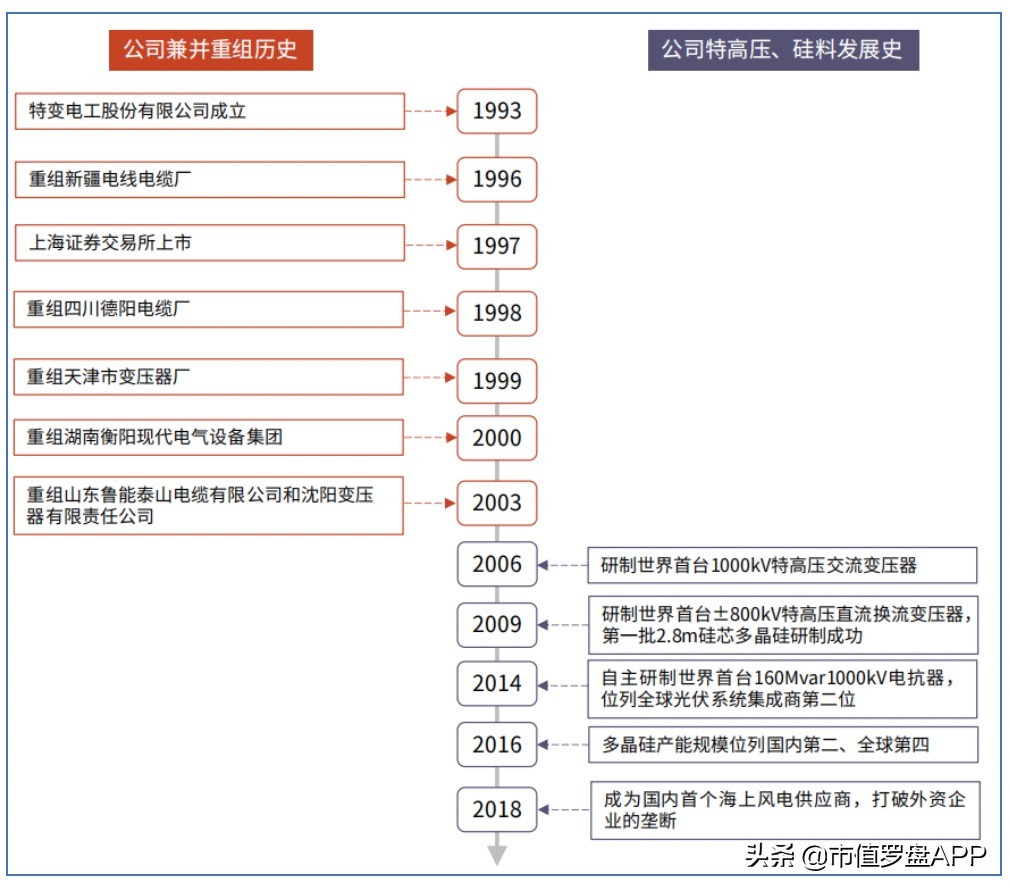This screenshot has width=1010, height=892.
Task: Click the 2014 timeline node
Action: point(496,685)
